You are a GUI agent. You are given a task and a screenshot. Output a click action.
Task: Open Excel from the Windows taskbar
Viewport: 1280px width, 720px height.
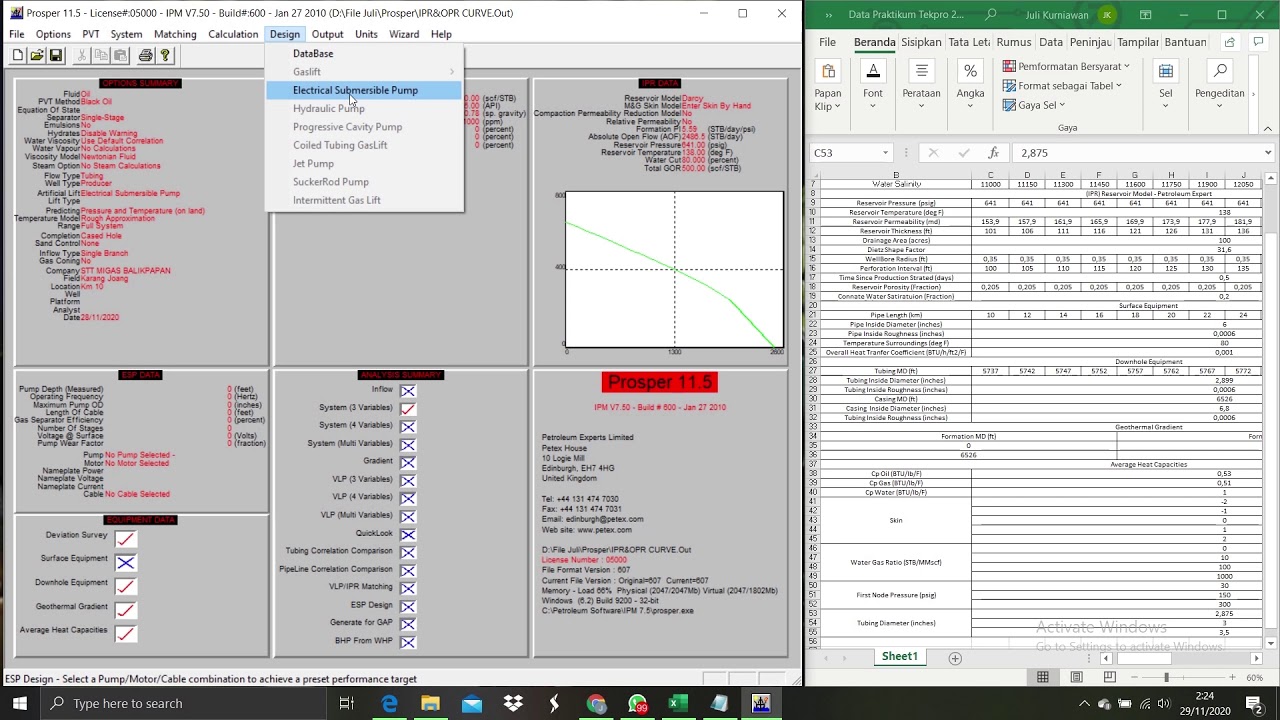(677, 703)
